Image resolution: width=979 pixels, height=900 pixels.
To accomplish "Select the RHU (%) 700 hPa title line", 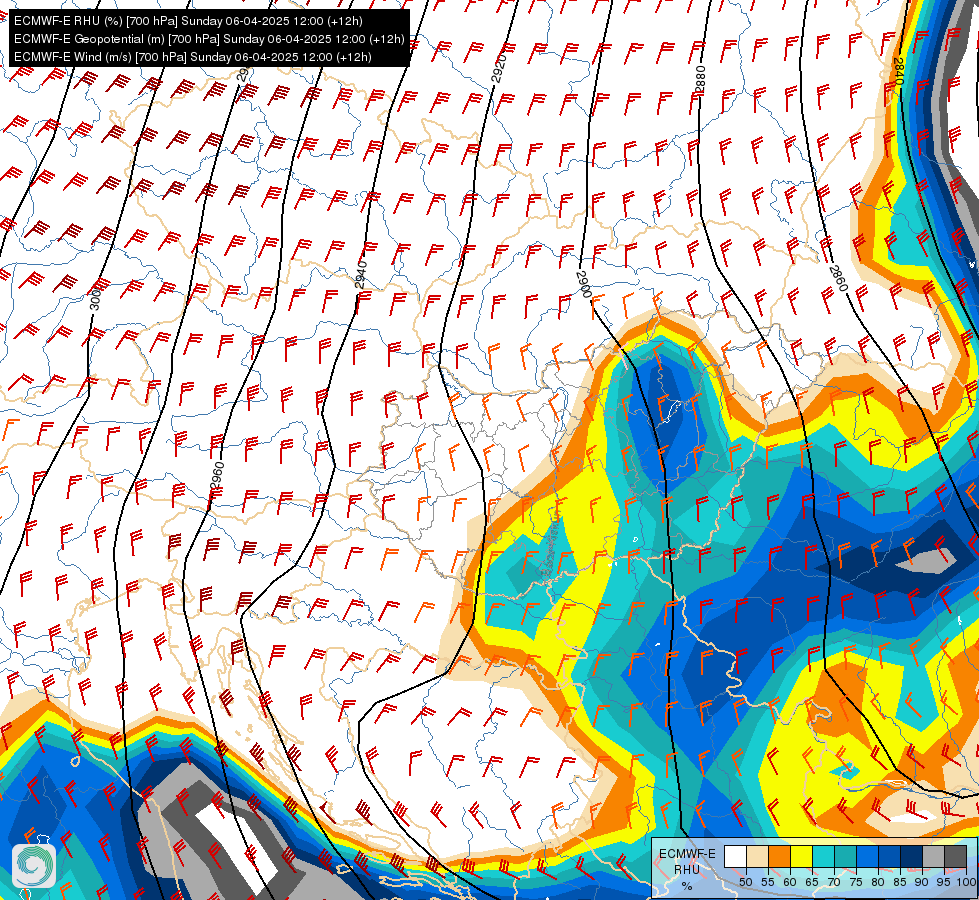I will click(188, 21).
